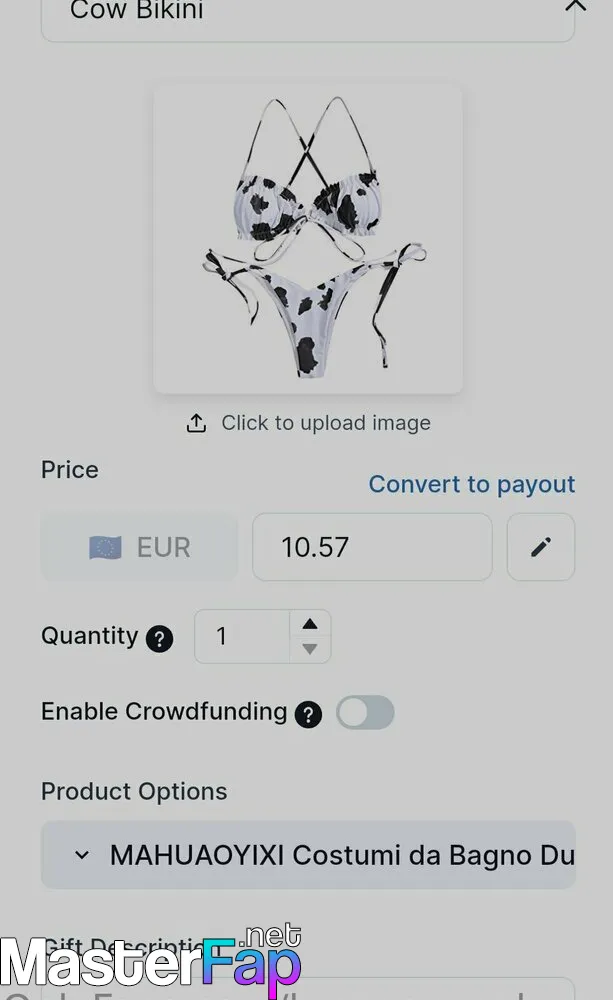The image size is (613, 1000).
Task: Click the upload arrow icon
Action: click(197, 424)
